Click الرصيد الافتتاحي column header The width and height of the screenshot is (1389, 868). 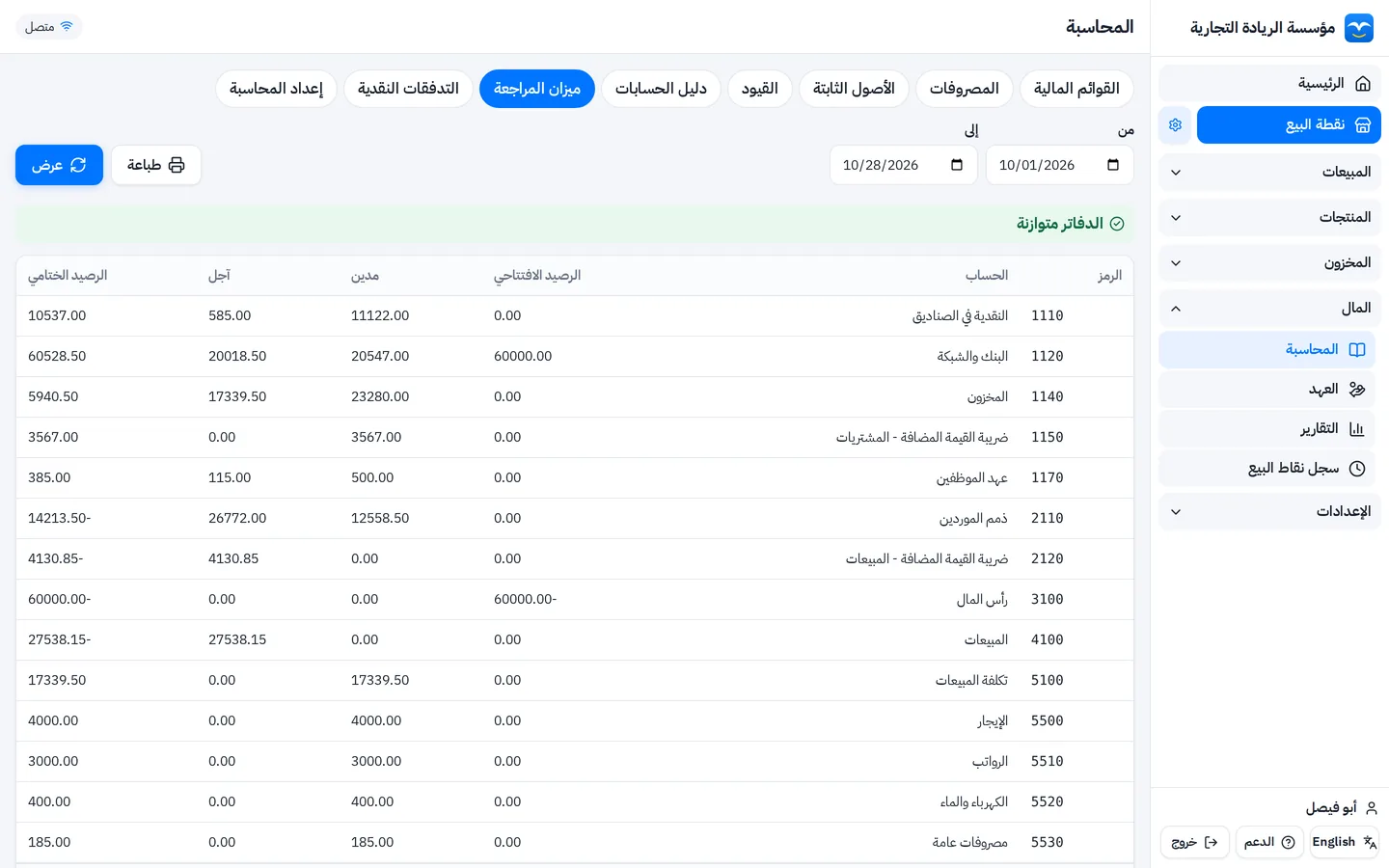pyautogui.click(x=537, y=276)
